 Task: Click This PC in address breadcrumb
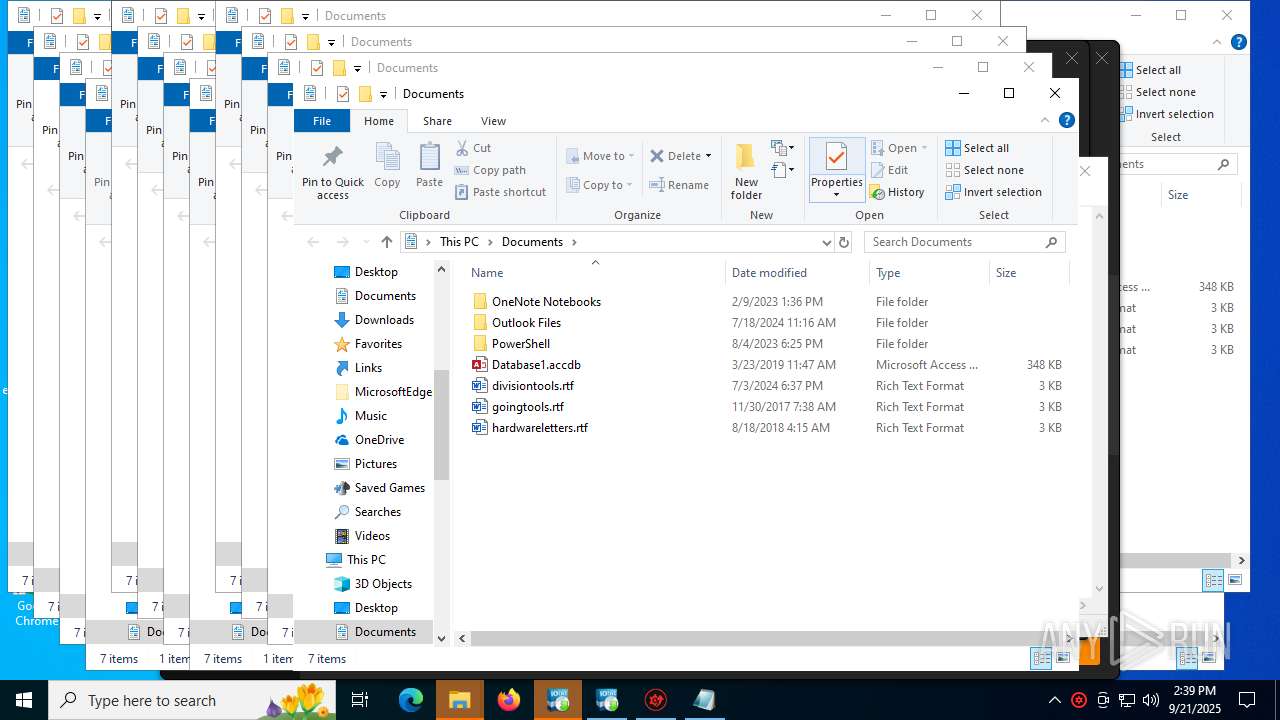pyautogui.click(x=459, y=242)
